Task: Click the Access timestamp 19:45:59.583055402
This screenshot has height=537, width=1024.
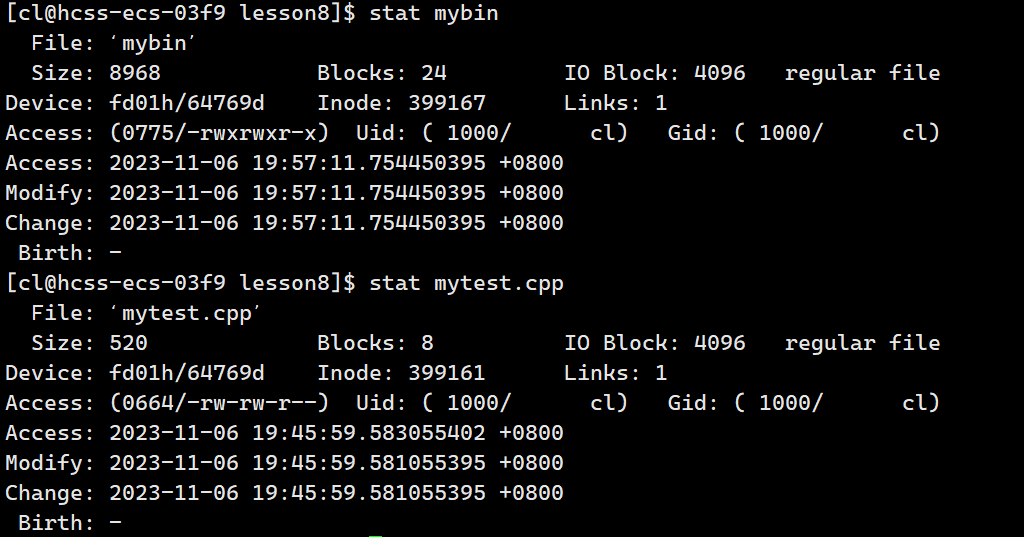Action: point(369,433)
